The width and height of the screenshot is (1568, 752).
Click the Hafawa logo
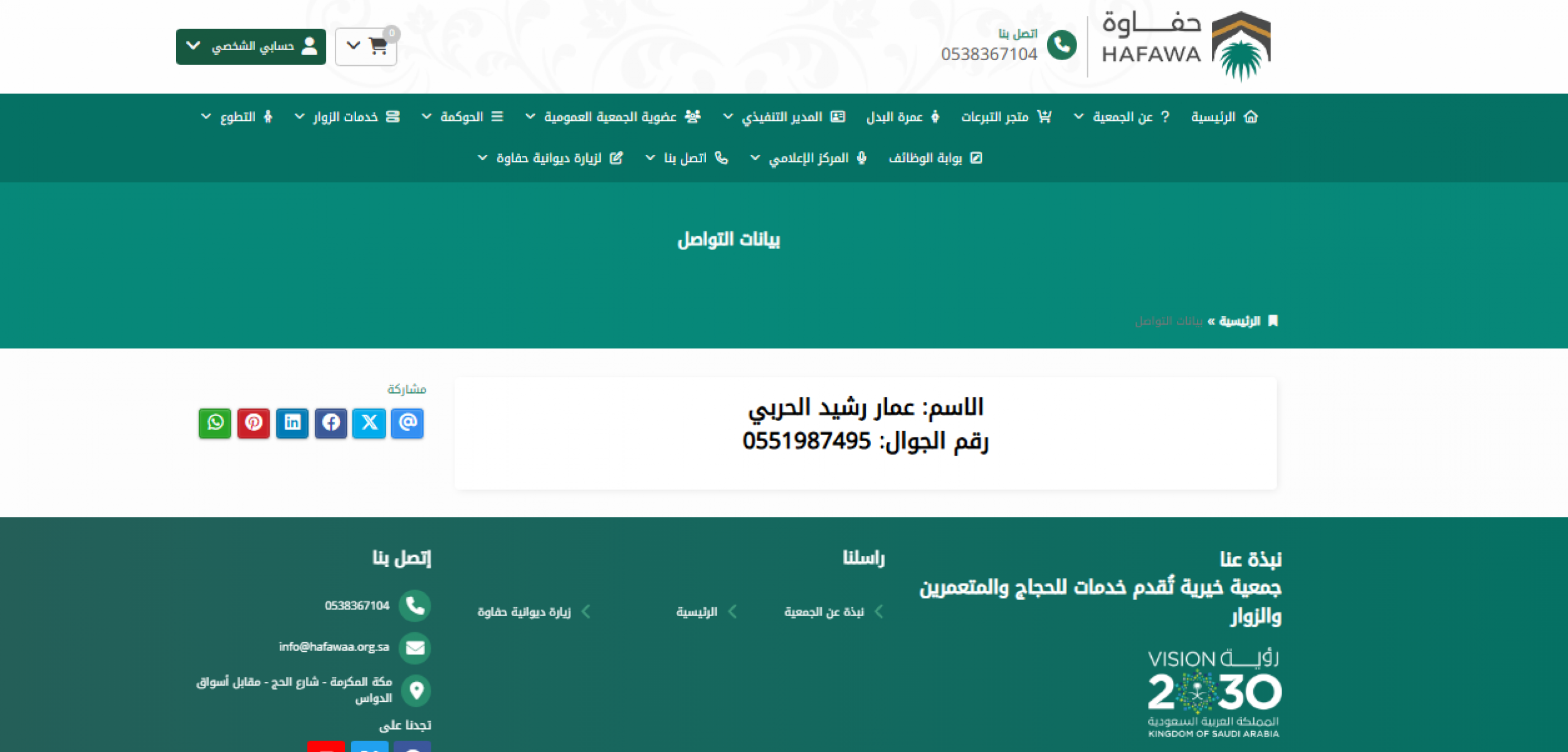(1186, 45)
